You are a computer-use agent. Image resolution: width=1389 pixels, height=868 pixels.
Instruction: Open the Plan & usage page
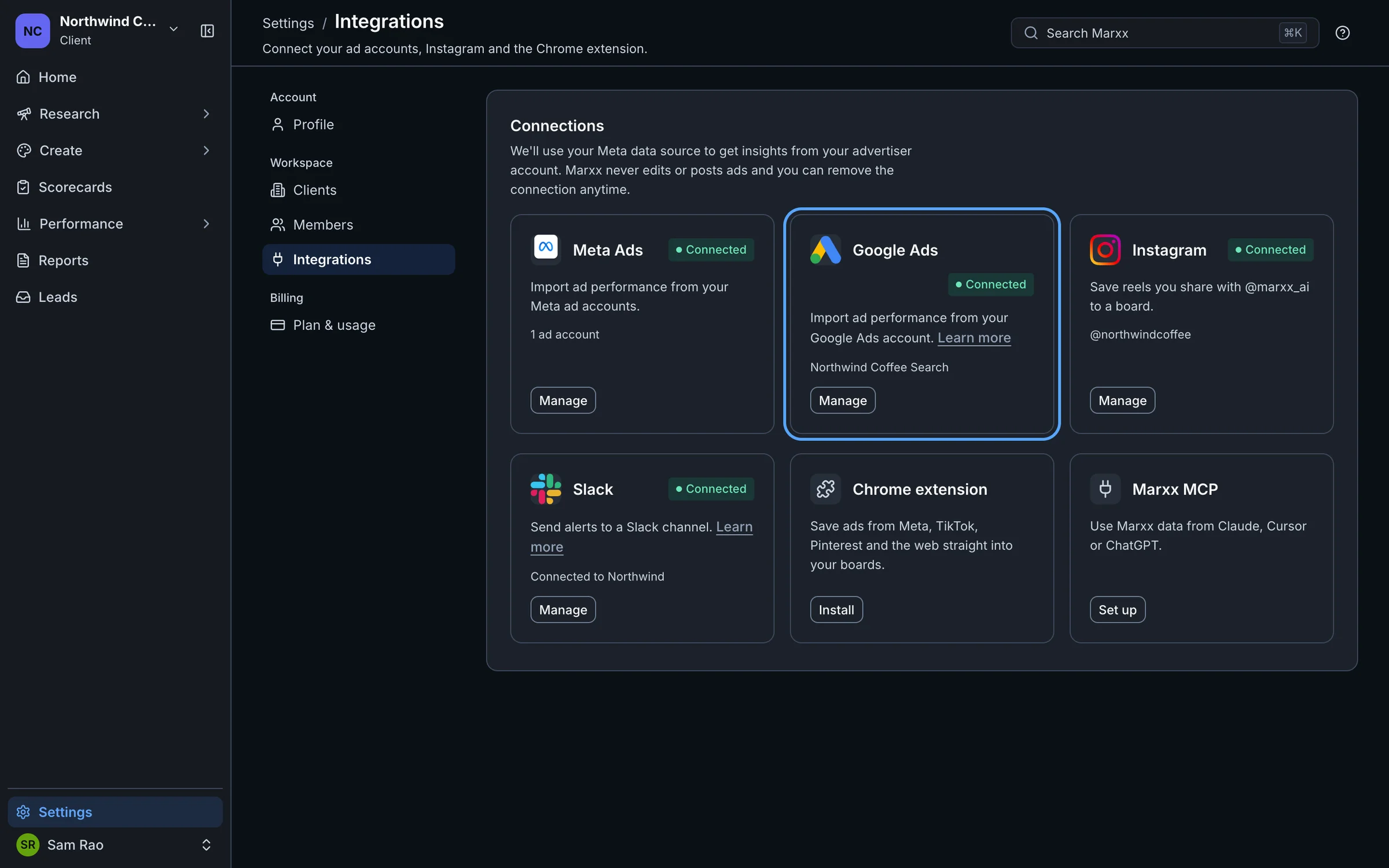[358, 325]
